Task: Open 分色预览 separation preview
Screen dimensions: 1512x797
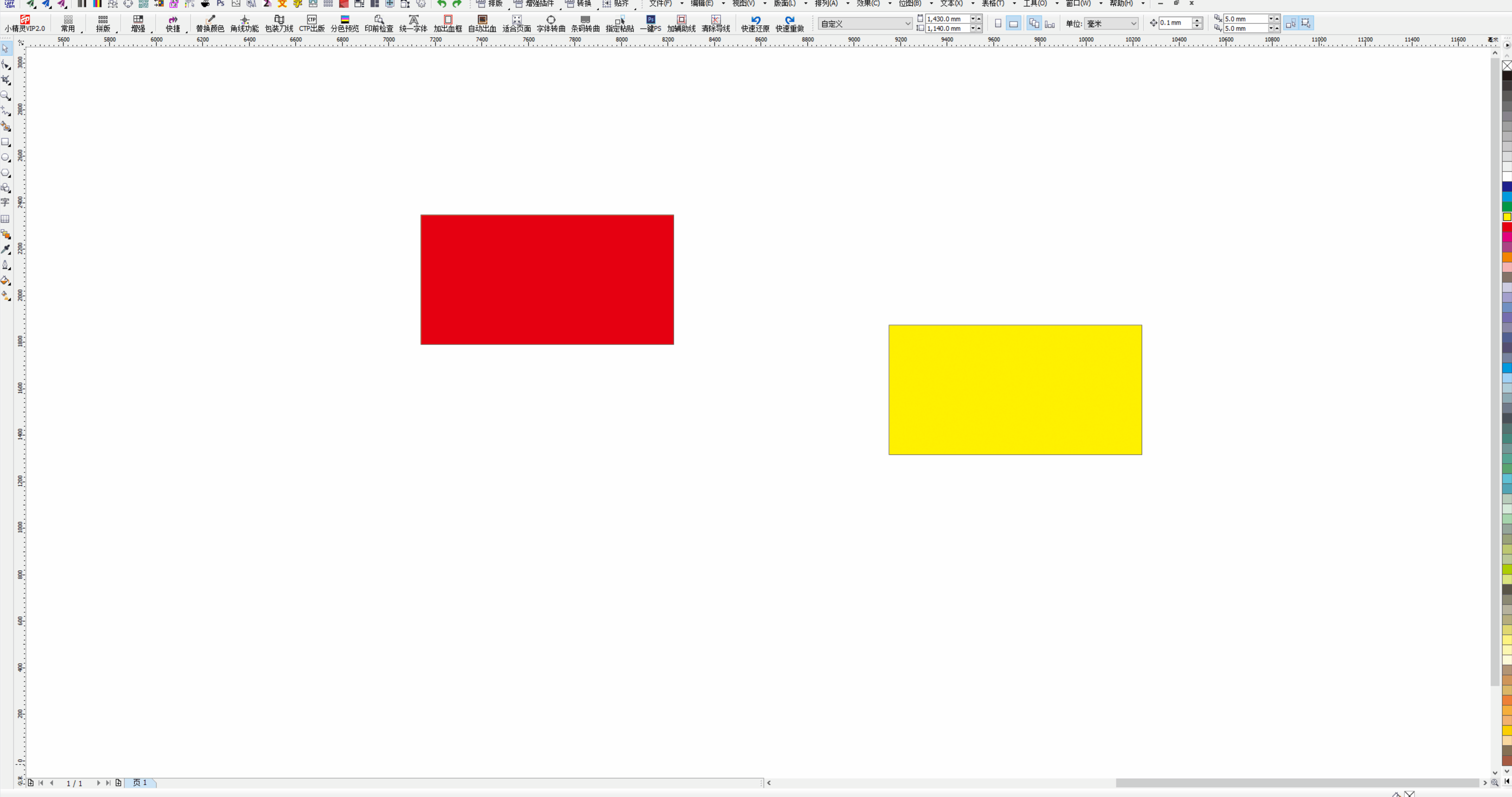Action: click(x=345, y=23)
